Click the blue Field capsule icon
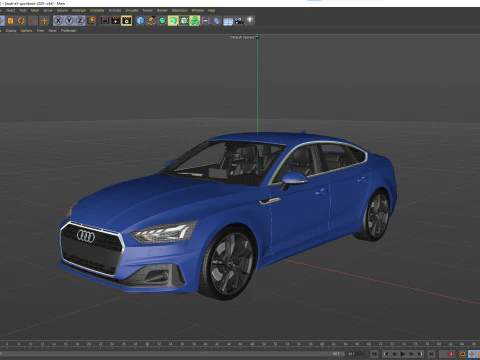This screenshot has width=480, height=360. [217, 21]
